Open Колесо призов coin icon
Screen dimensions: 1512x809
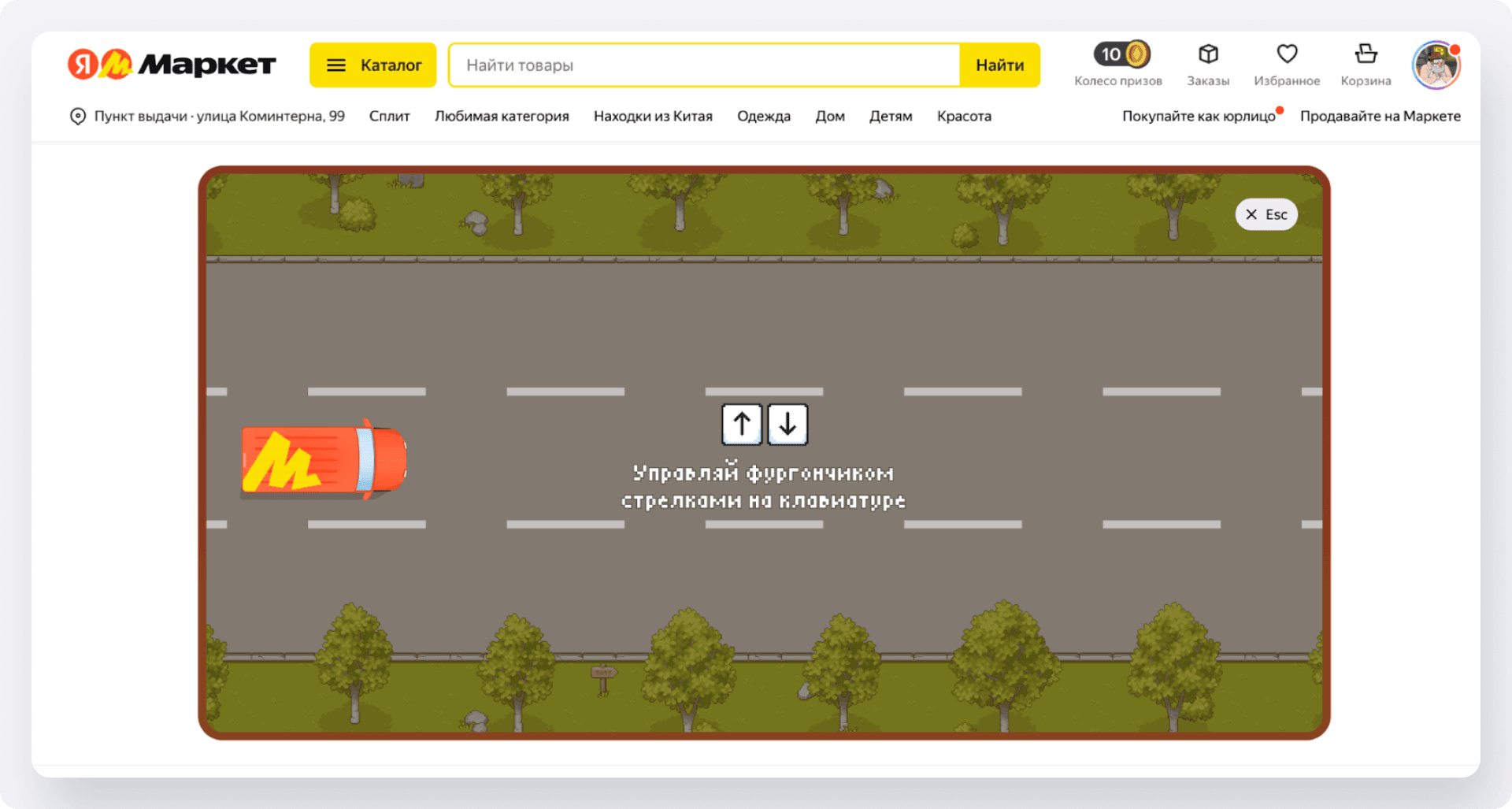click(x=1121, y=54)
